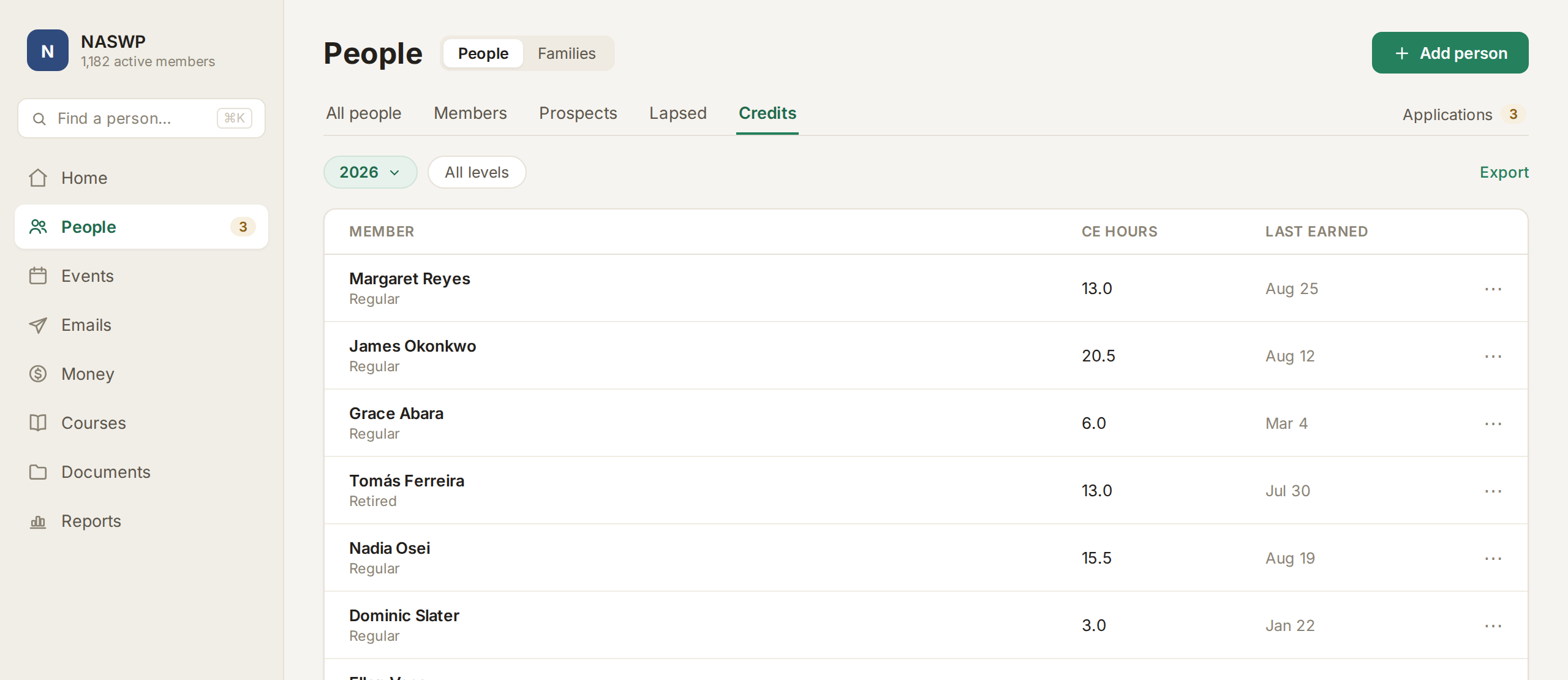
Task: Select the Prospects tab
Action: [x=578, y=113]
